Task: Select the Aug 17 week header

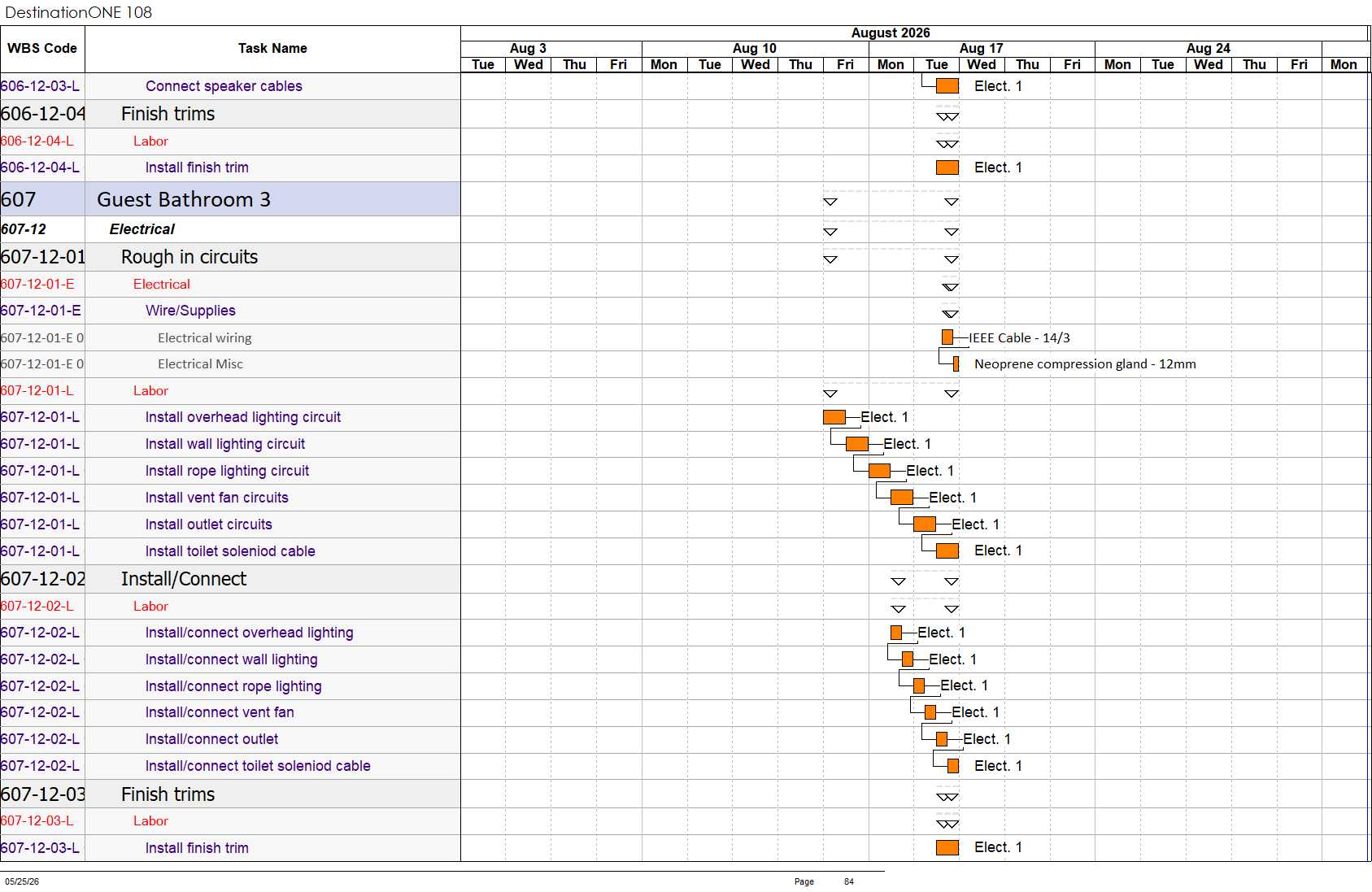Action: click(982, 49)
